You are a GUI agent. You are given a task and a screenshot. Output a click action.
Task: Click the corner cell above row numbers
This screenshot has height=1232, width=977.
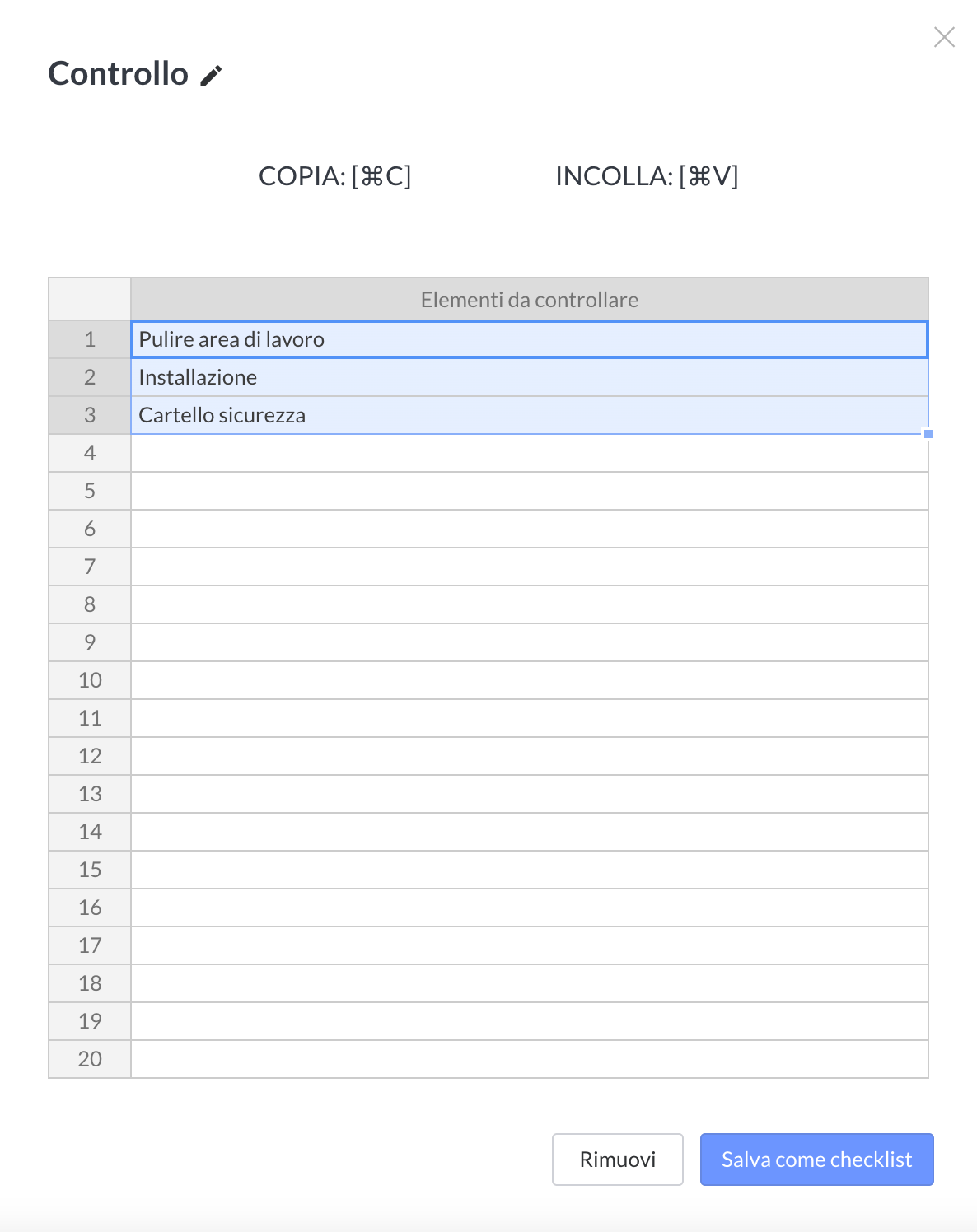tap(89, 299)
